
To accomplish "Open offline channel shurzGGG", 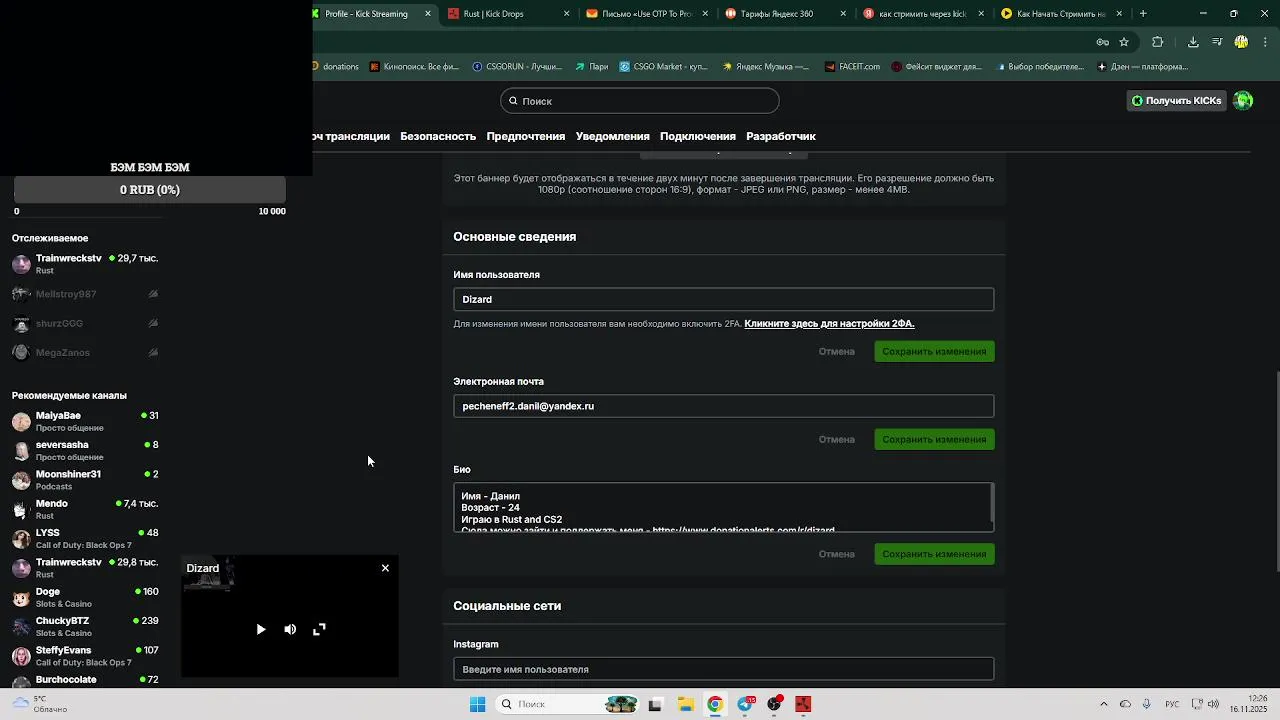I will point(85,323).
